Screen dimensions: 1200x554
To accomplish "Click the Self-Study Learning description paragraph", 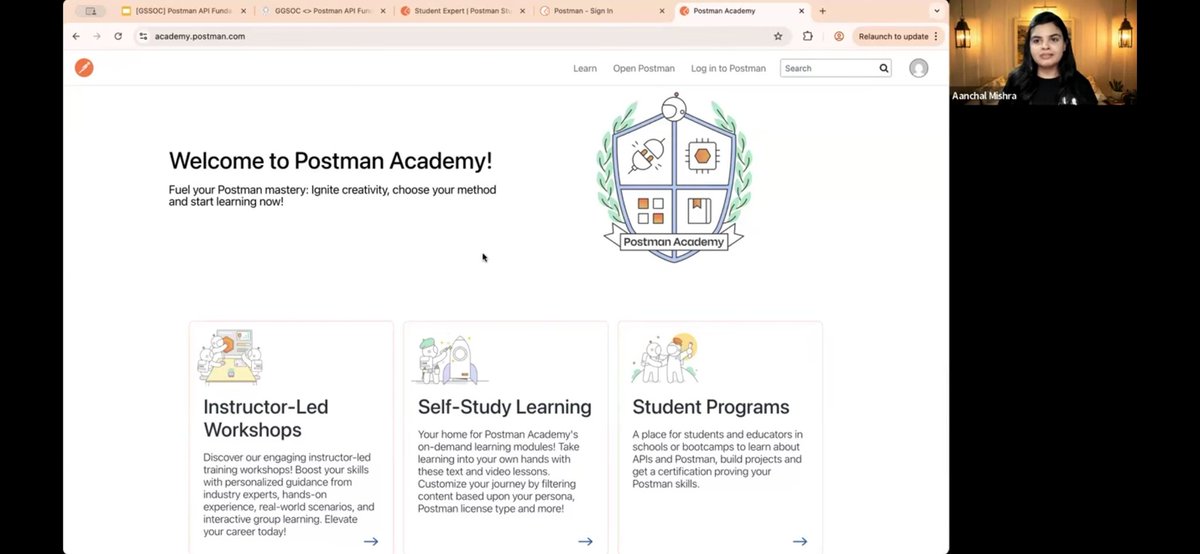I will pos(499,471).
